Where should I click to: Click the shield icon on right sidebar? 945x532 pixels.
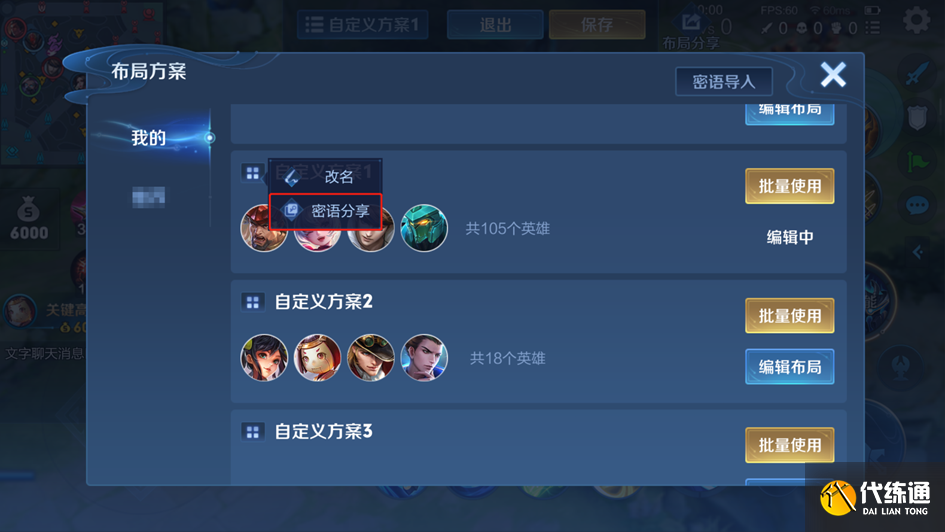click(x=917, y=118)
